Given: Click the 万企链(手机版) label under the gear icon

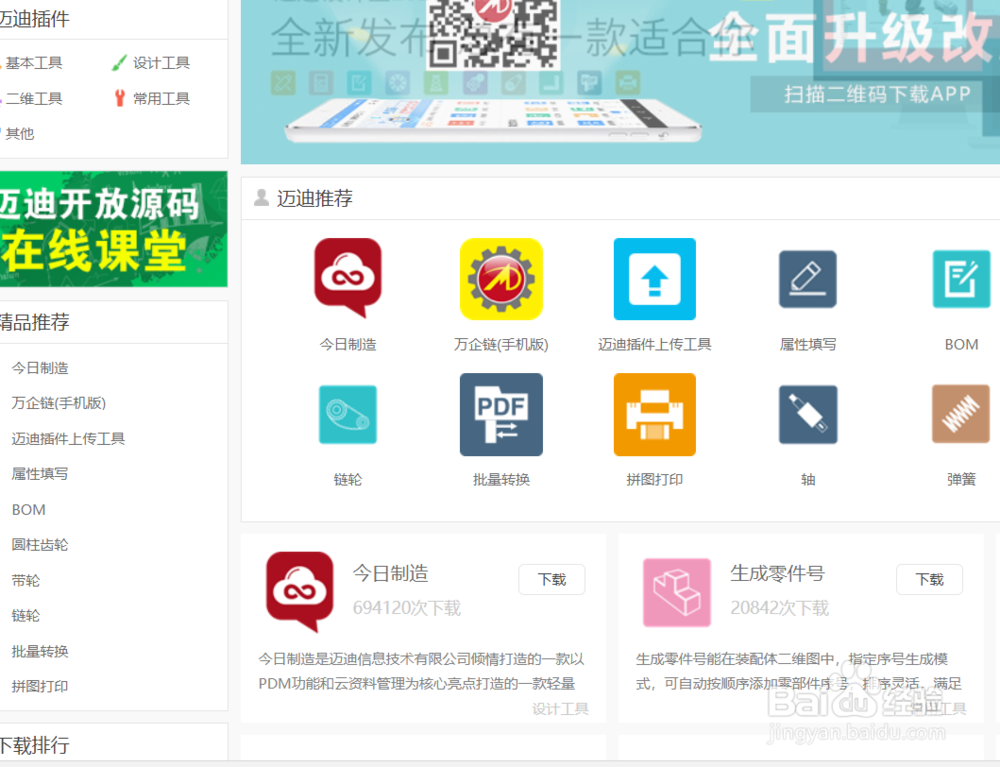Looking at the screenshot, I should pyautogui.click(x=501, y=344).
